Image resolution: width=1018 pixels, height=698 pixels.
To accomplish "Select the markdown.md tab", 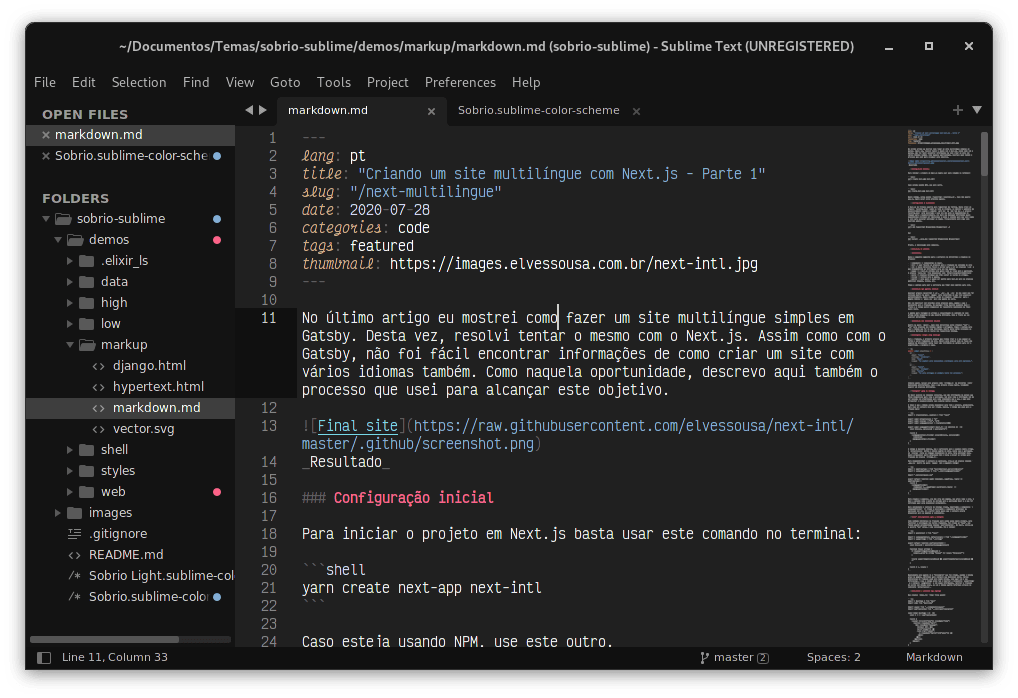I will [x=362, y=111].
